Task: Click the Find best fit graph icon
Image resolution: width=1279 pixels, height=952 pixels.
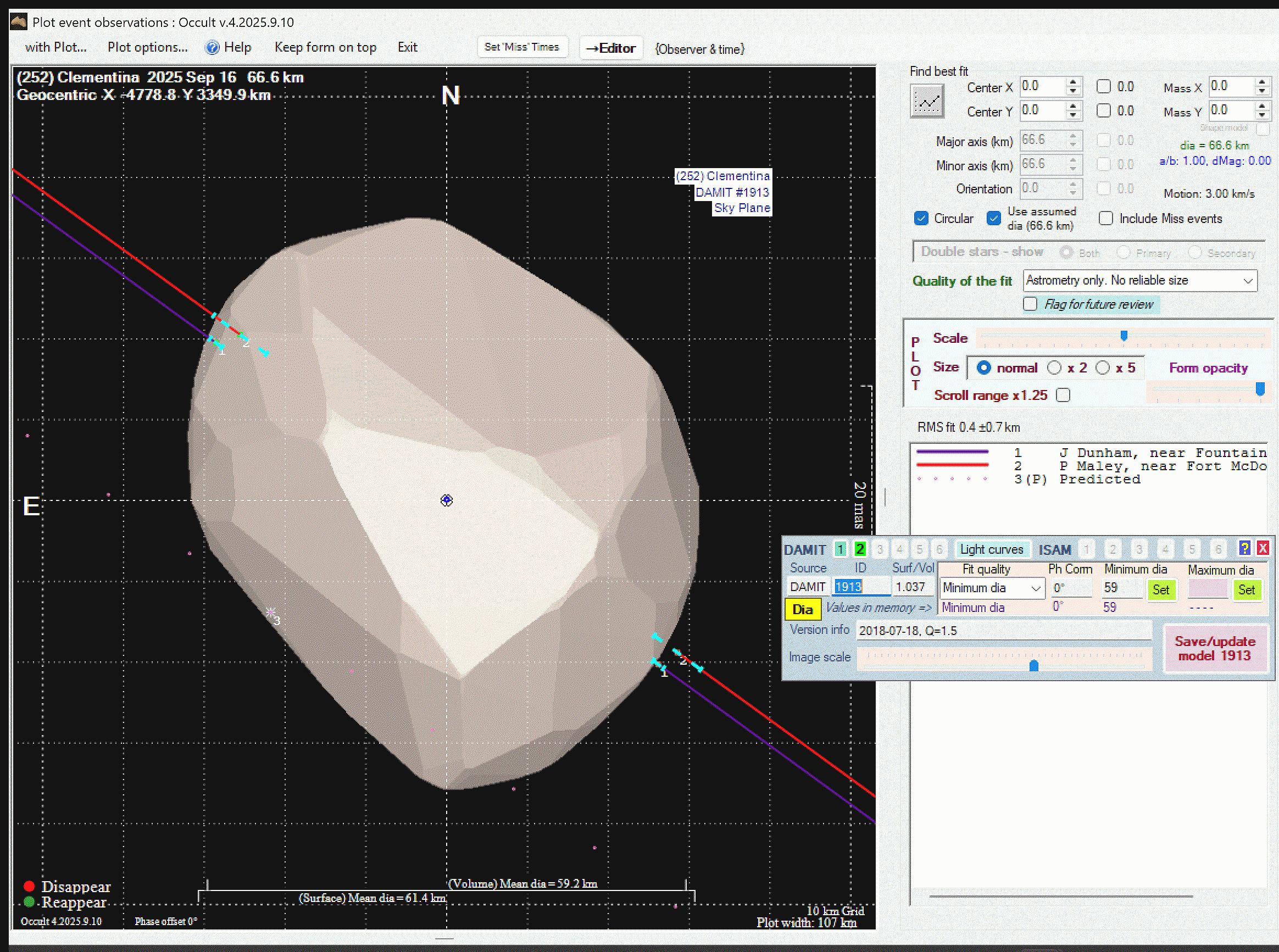Action: 926,102
